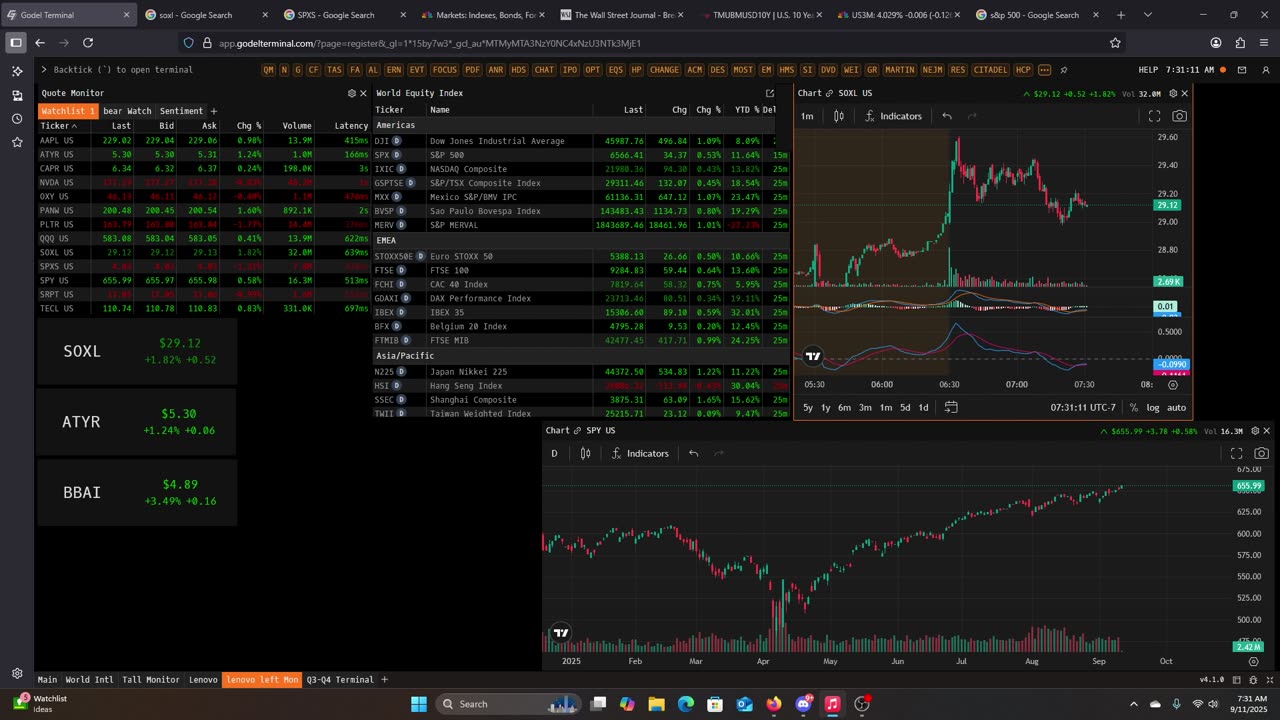The height and width of the screenshot is (720, 1280).
Task: Click the CITADEL command shortcut
Action: coord(991,70)
